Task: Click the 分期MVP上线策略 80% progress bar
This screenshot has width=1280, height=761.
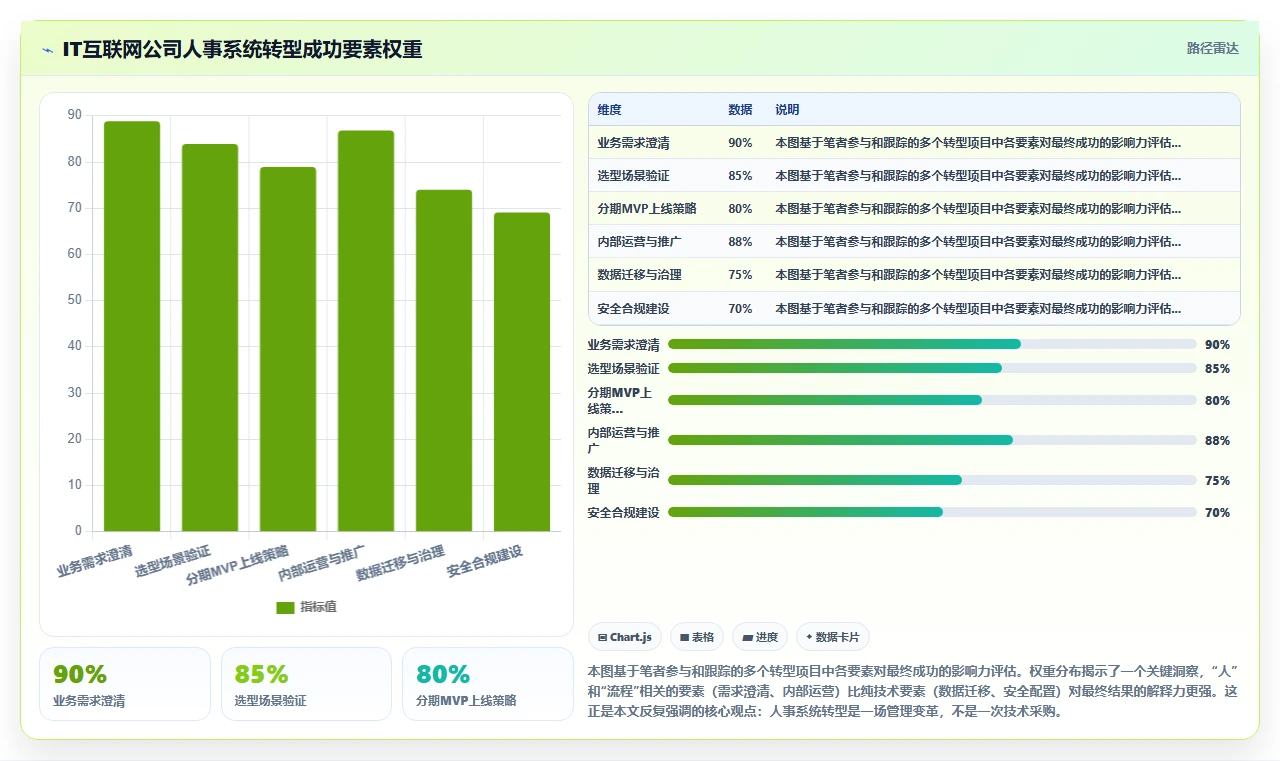Action: click(932, 400)
